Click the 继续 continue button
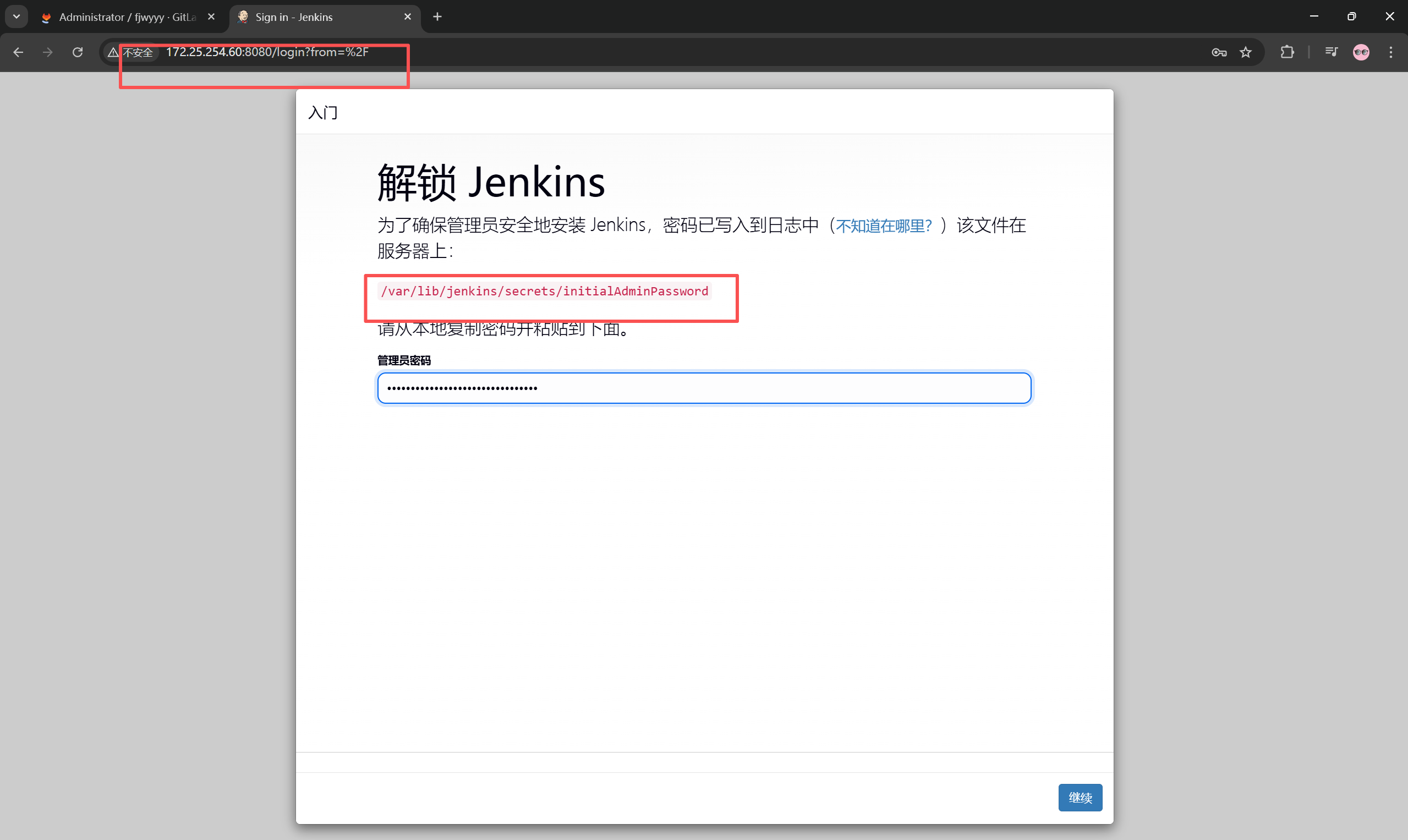1408x840 pixels. 1080,797
